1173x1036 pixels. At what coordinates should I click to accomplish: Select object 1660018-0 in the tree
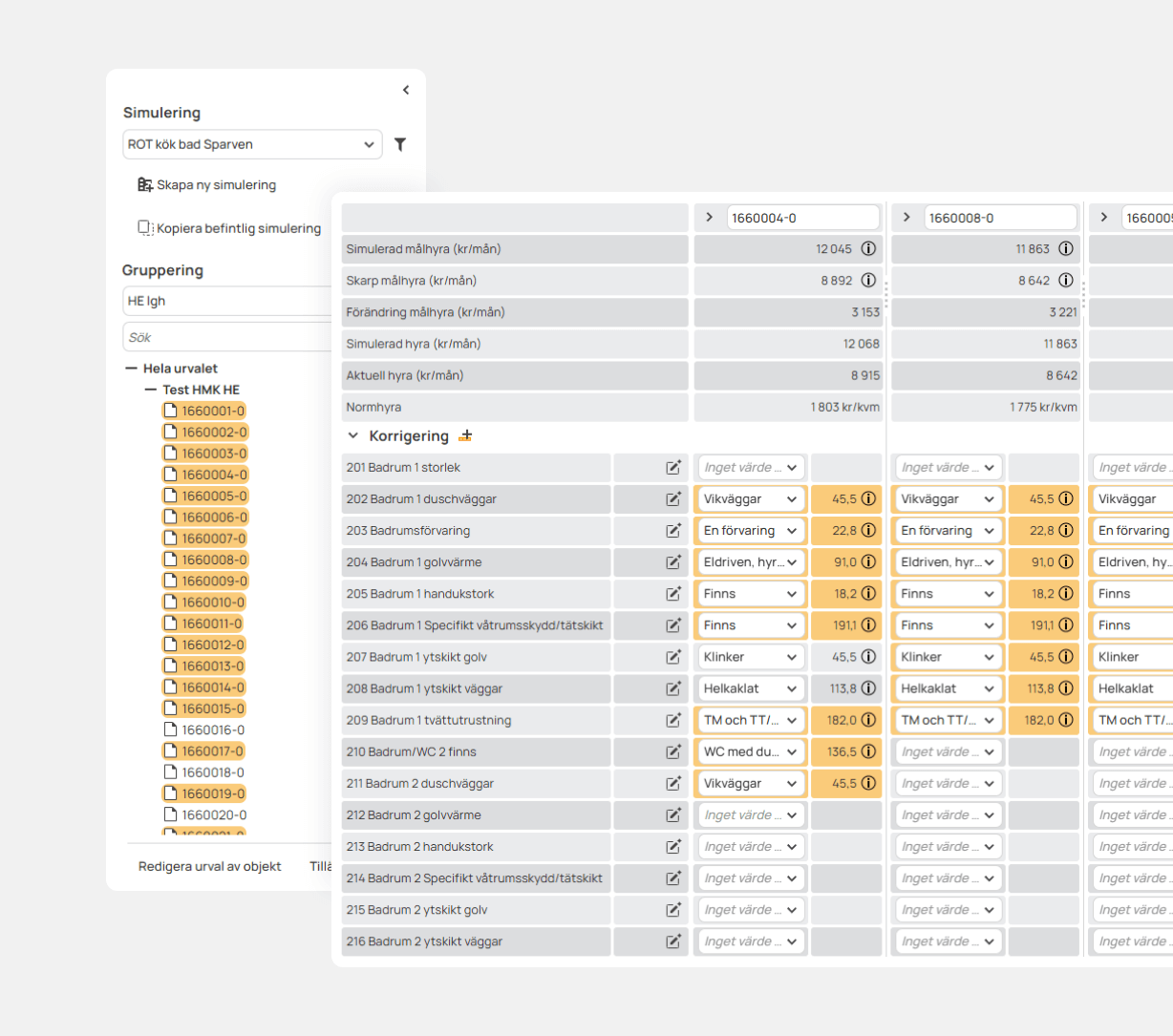pyautogui.click(x=204, y=772)
